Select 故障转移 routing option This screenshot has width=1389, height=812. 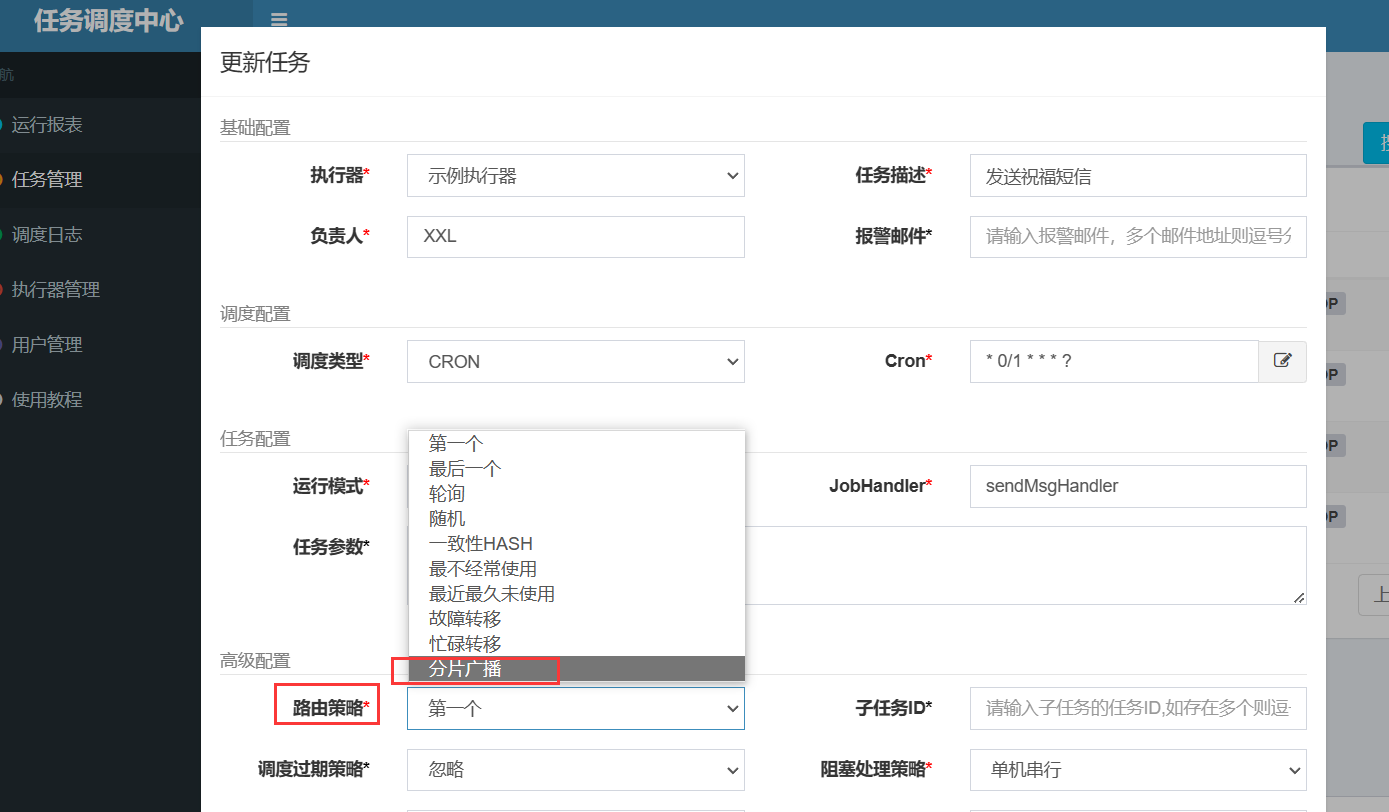tap(576, 619)
